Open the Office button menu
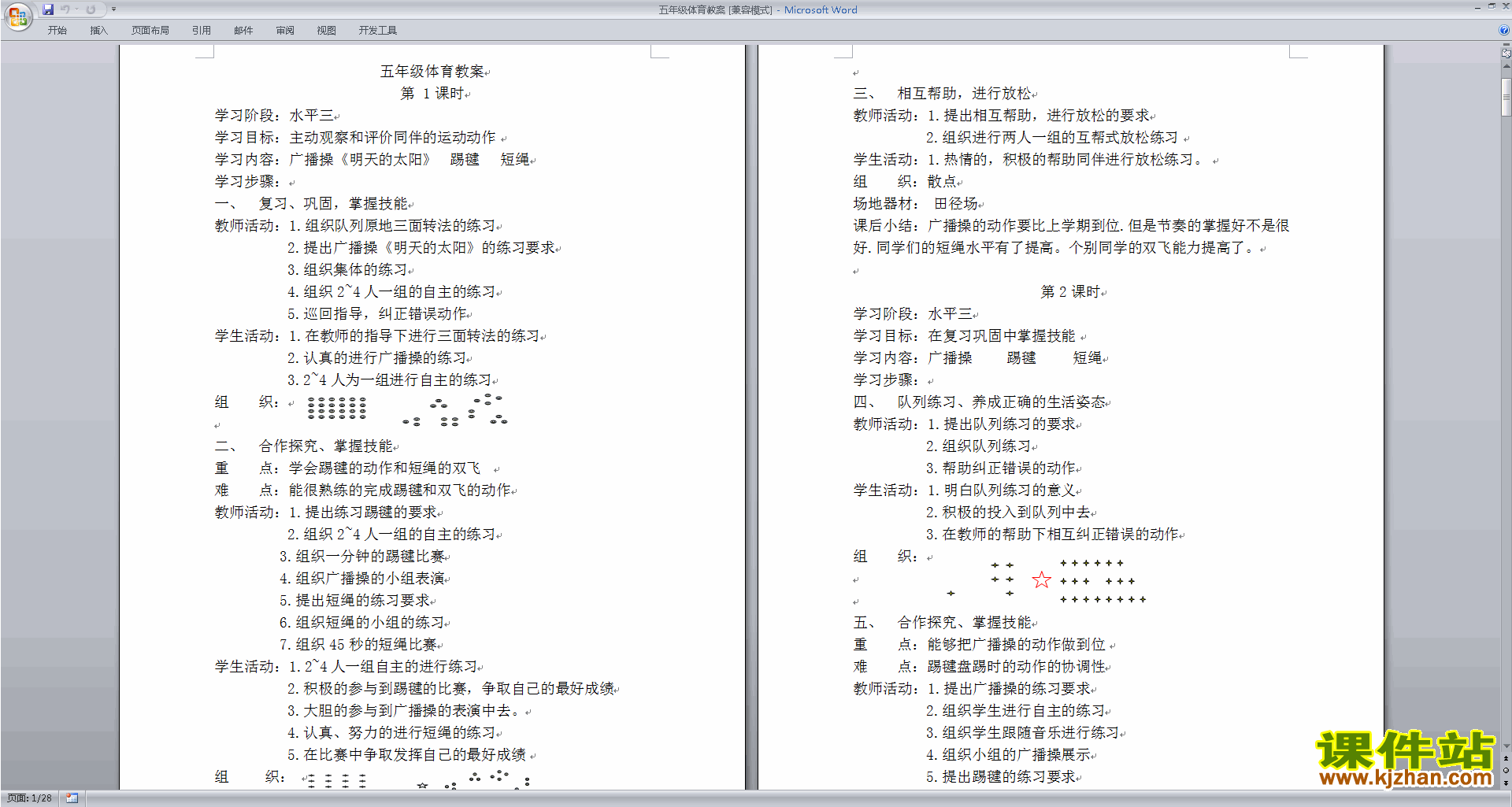 (x=17, y=16)
